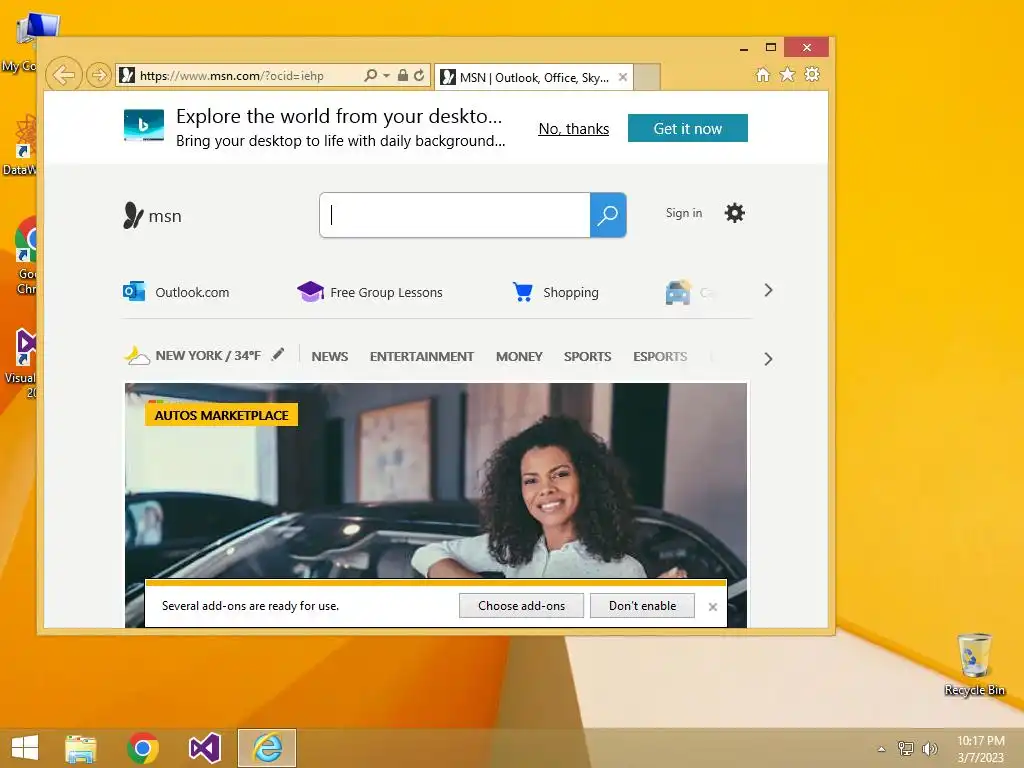
Task: Open the Outlook.com shortcut
Action: 176,292
